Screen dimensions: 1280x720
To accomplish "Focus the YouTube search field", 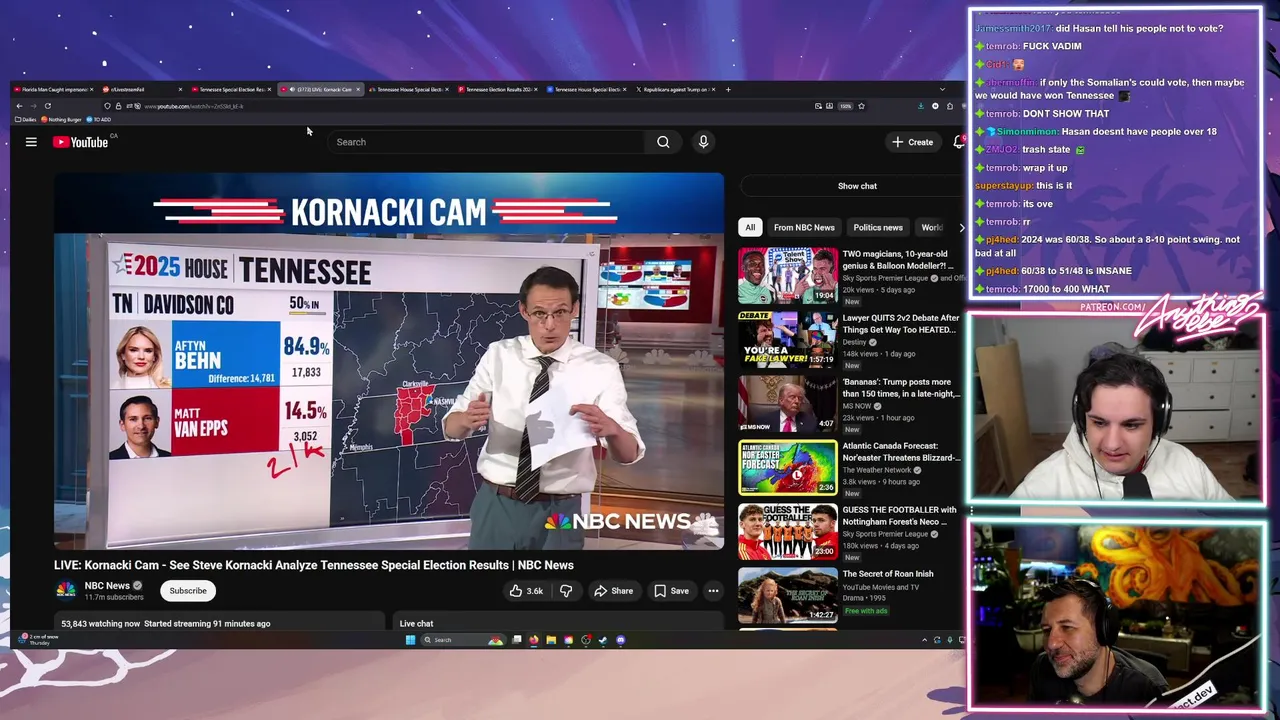I will coord(486,142).
